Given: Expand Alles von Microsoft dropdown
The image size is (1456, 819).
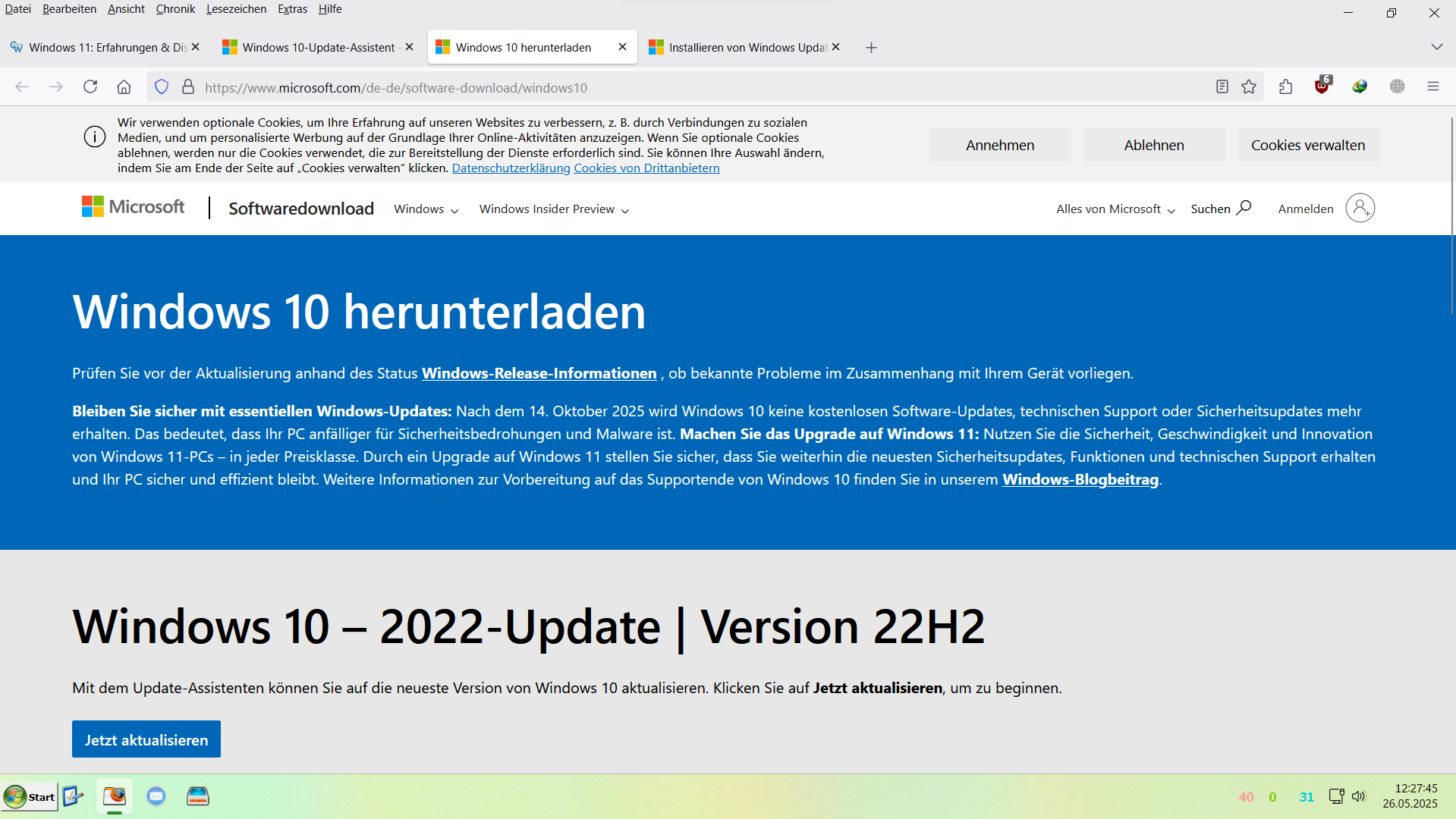Looking at the screenshot, I should click(x=1116, y=209).
